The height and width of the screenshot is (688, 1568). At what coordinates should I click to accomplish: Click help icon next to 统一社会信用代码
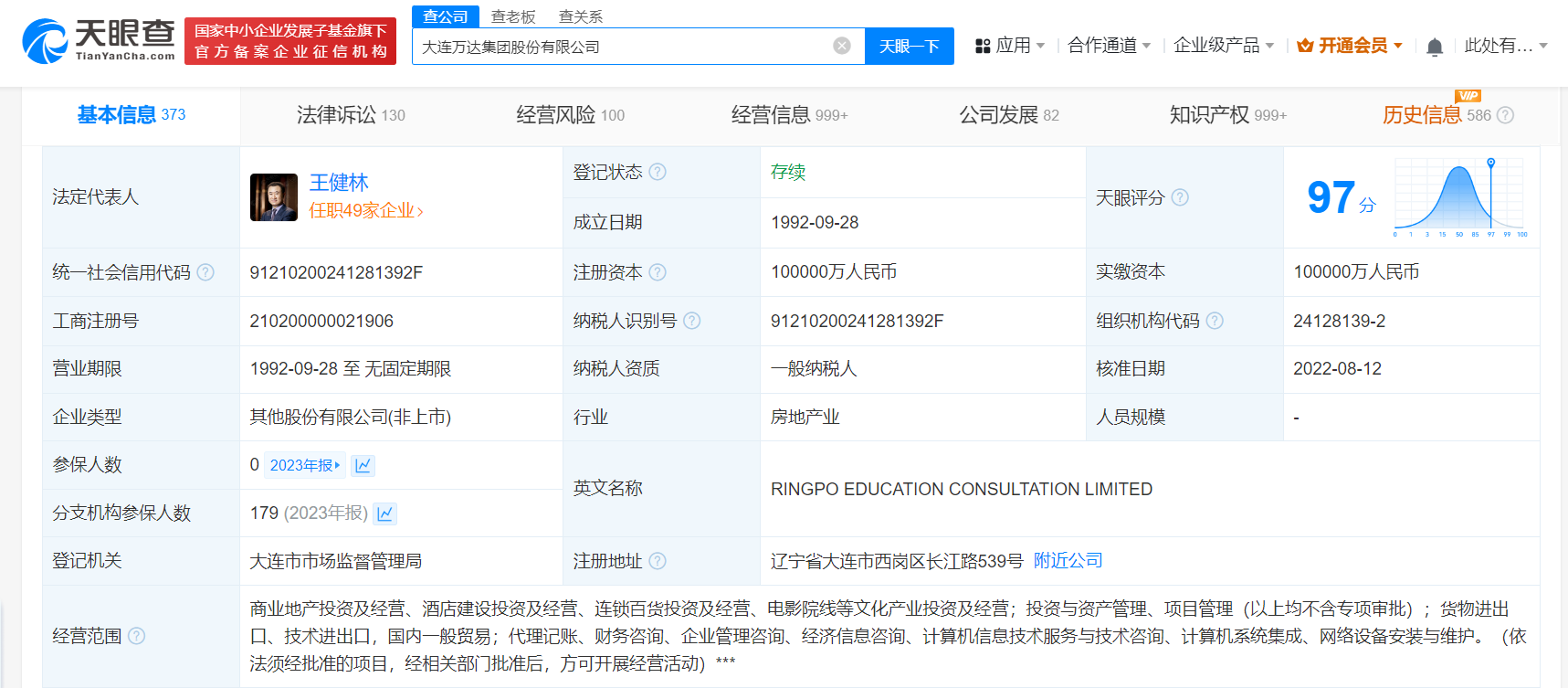(x=205, y=272)
